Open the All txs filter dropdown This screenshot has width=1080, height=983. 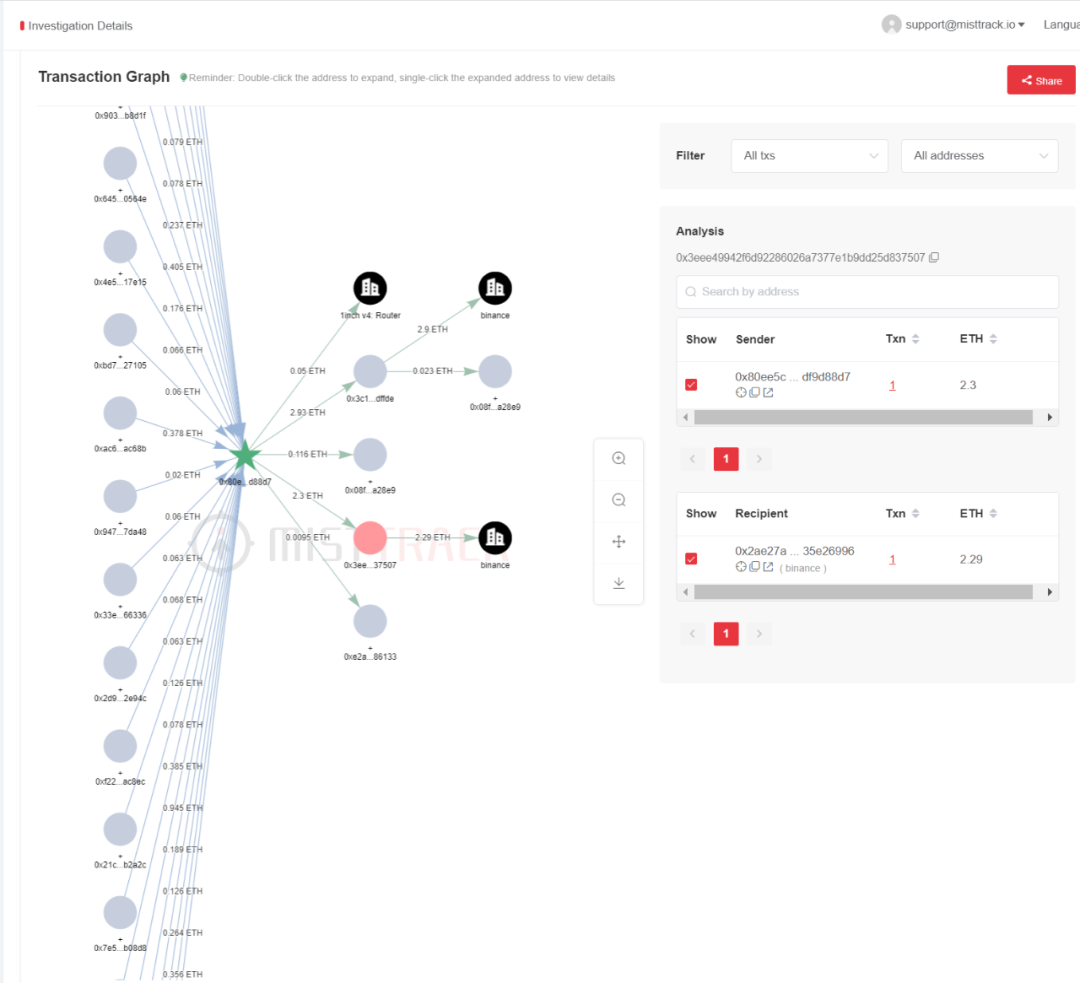click(809, 156)
